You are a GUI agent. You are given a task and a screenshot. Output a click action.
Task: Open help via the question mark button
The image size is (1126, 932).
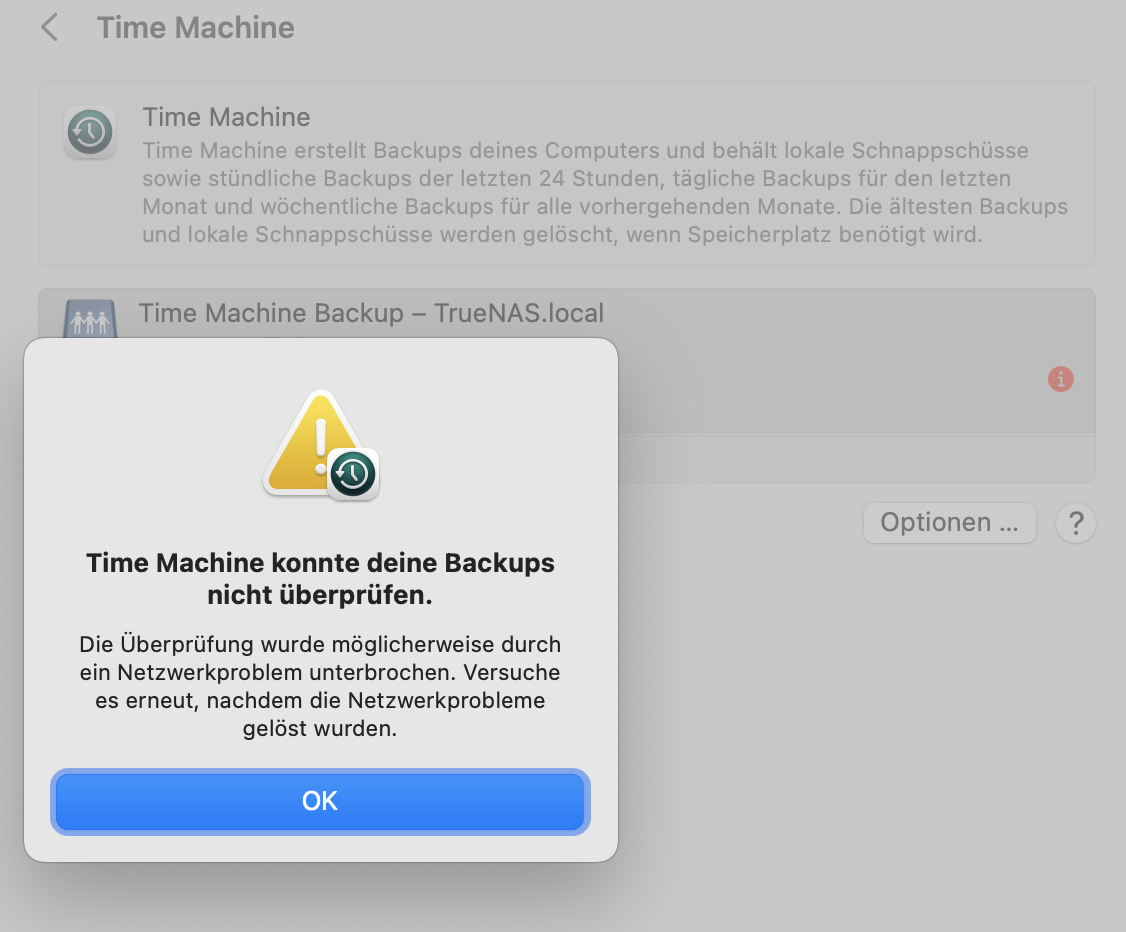pos(1076,523)
